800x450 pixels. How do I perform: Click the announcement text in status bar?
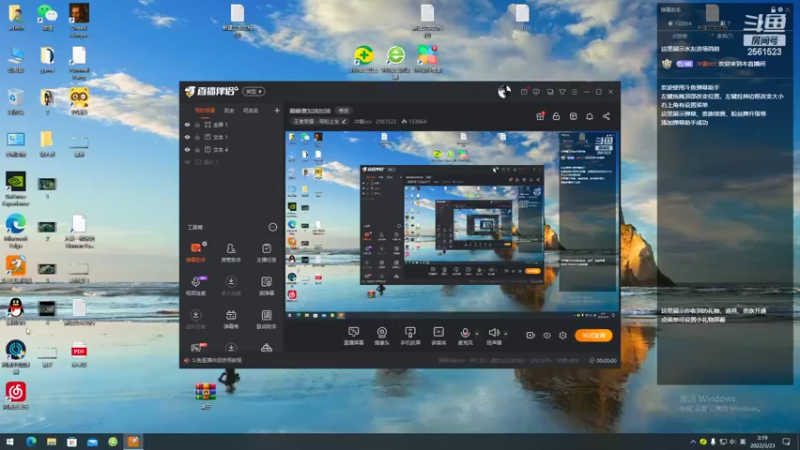pyautogui.click(x=217, y=360)
